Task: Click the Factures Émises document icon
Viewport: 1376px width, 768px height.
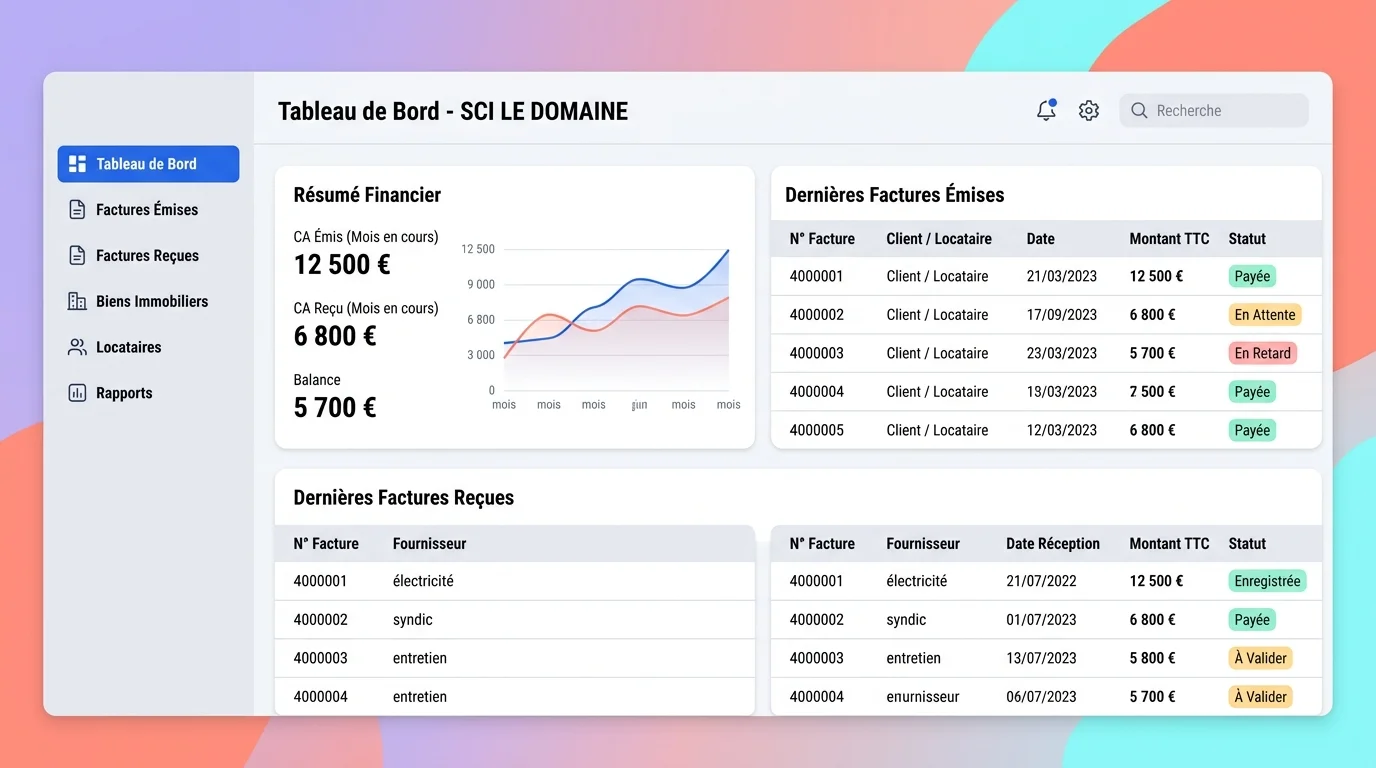Action: pyautogui.click(x=77, y=210)
